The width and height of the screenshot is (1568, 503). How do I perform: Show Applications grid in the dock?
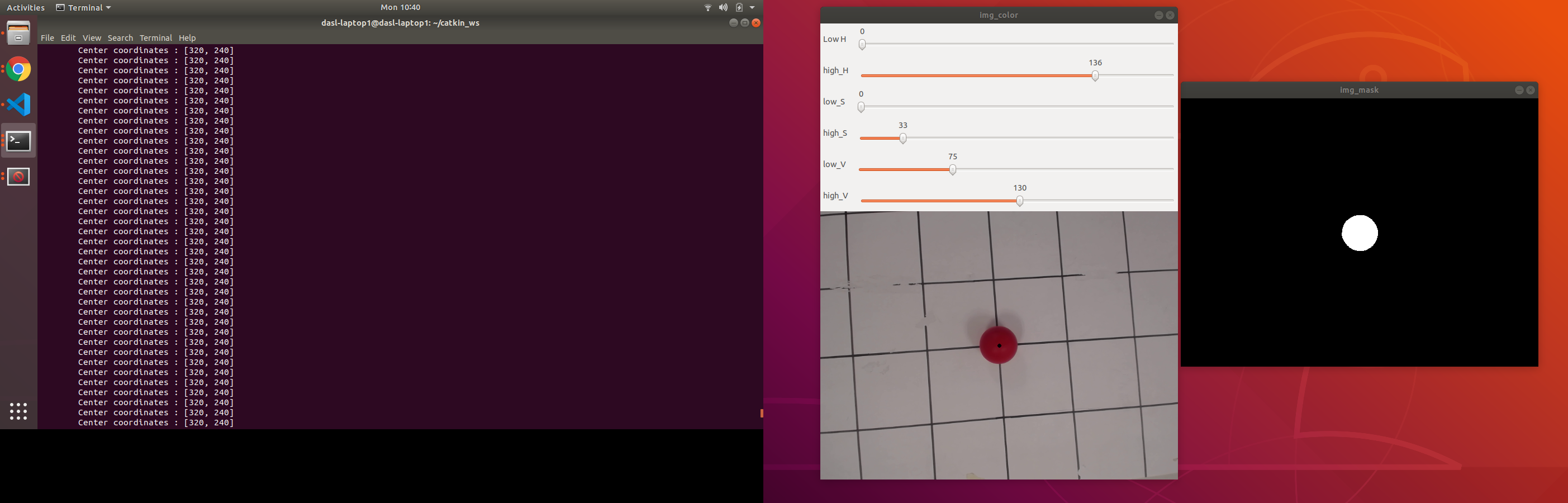[x=18, y=411]
